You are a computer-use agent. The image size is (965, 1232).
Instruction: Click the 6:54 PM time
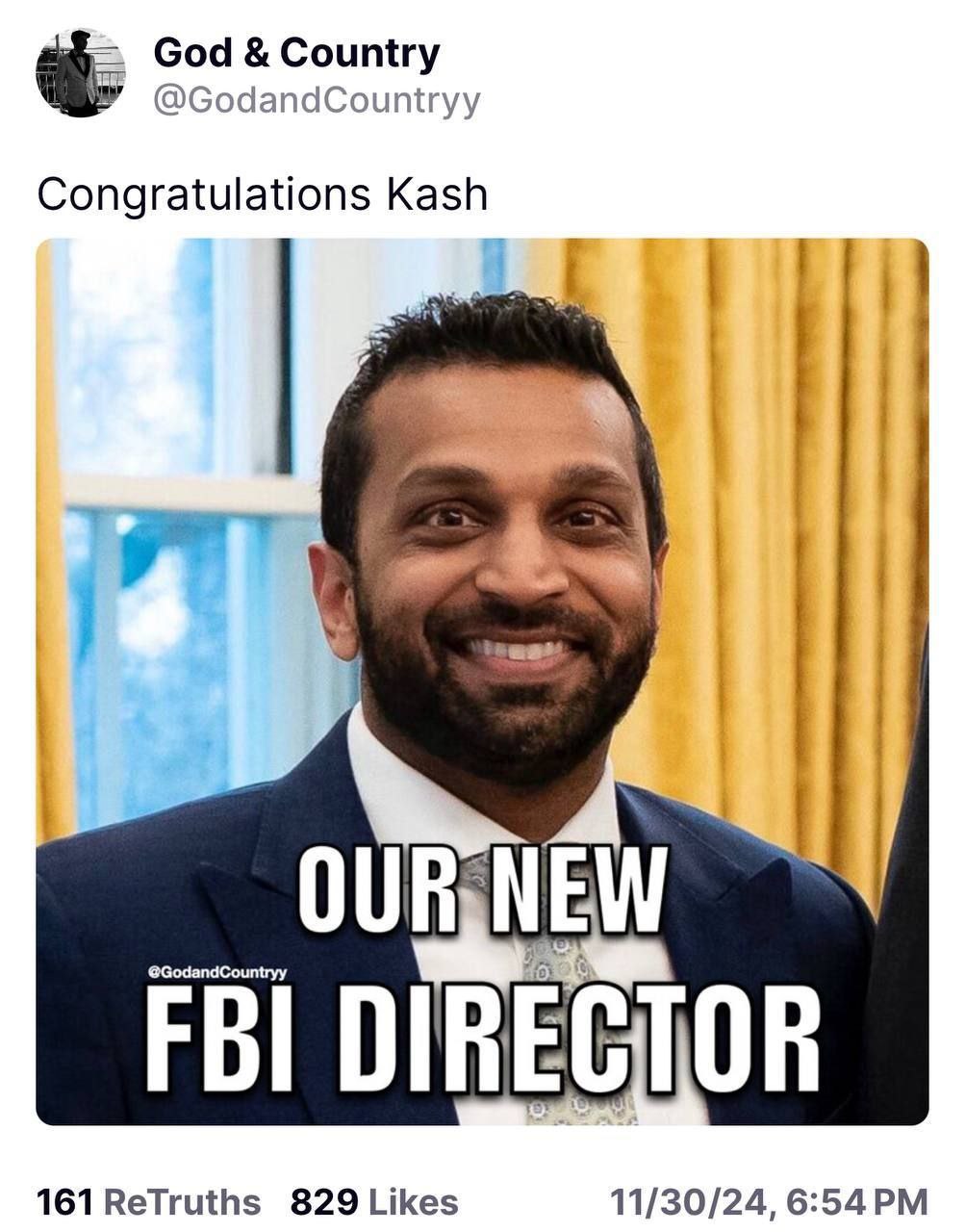point(858,1201)
